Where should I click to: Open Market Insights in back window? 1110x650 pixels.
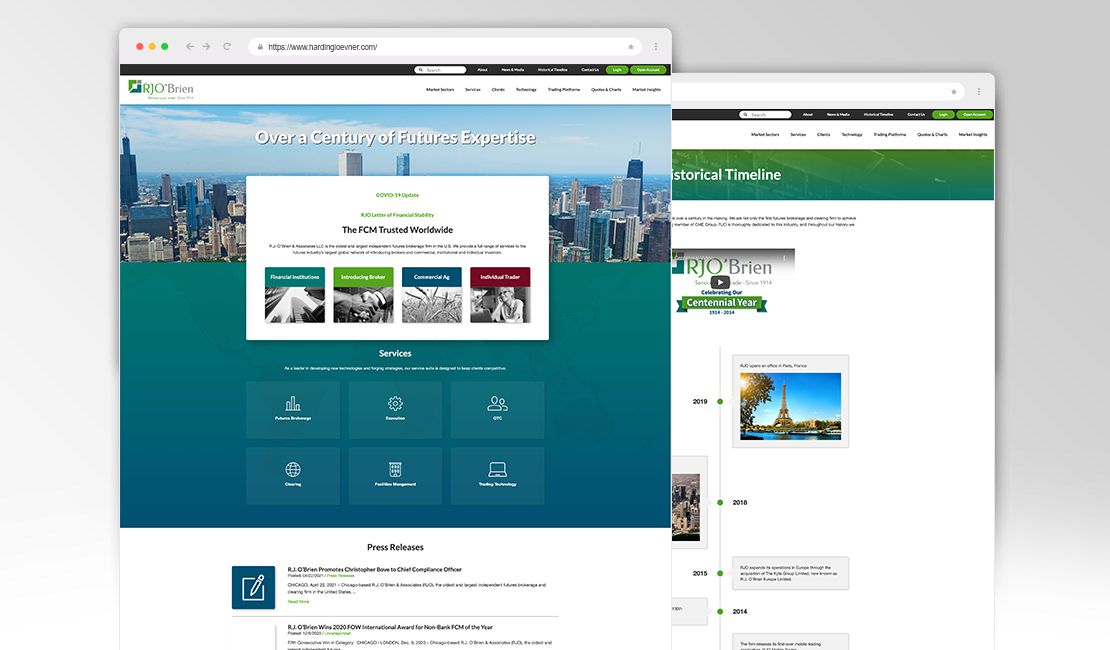pos(973,135)
